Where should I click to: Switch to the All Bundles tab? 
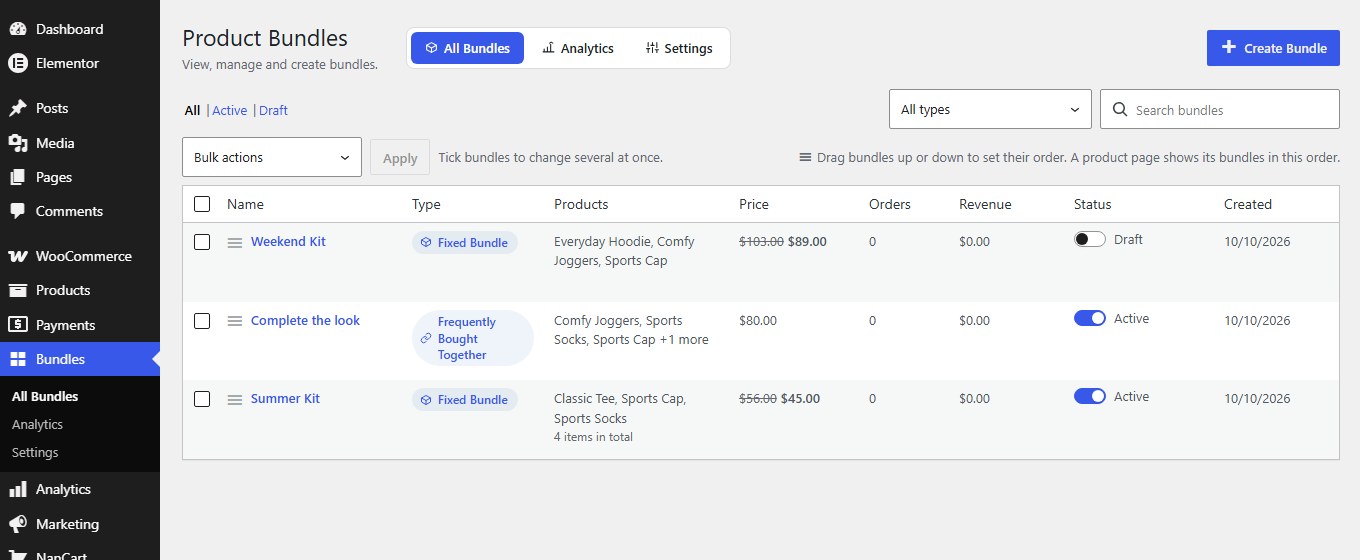tap(467, 48)
